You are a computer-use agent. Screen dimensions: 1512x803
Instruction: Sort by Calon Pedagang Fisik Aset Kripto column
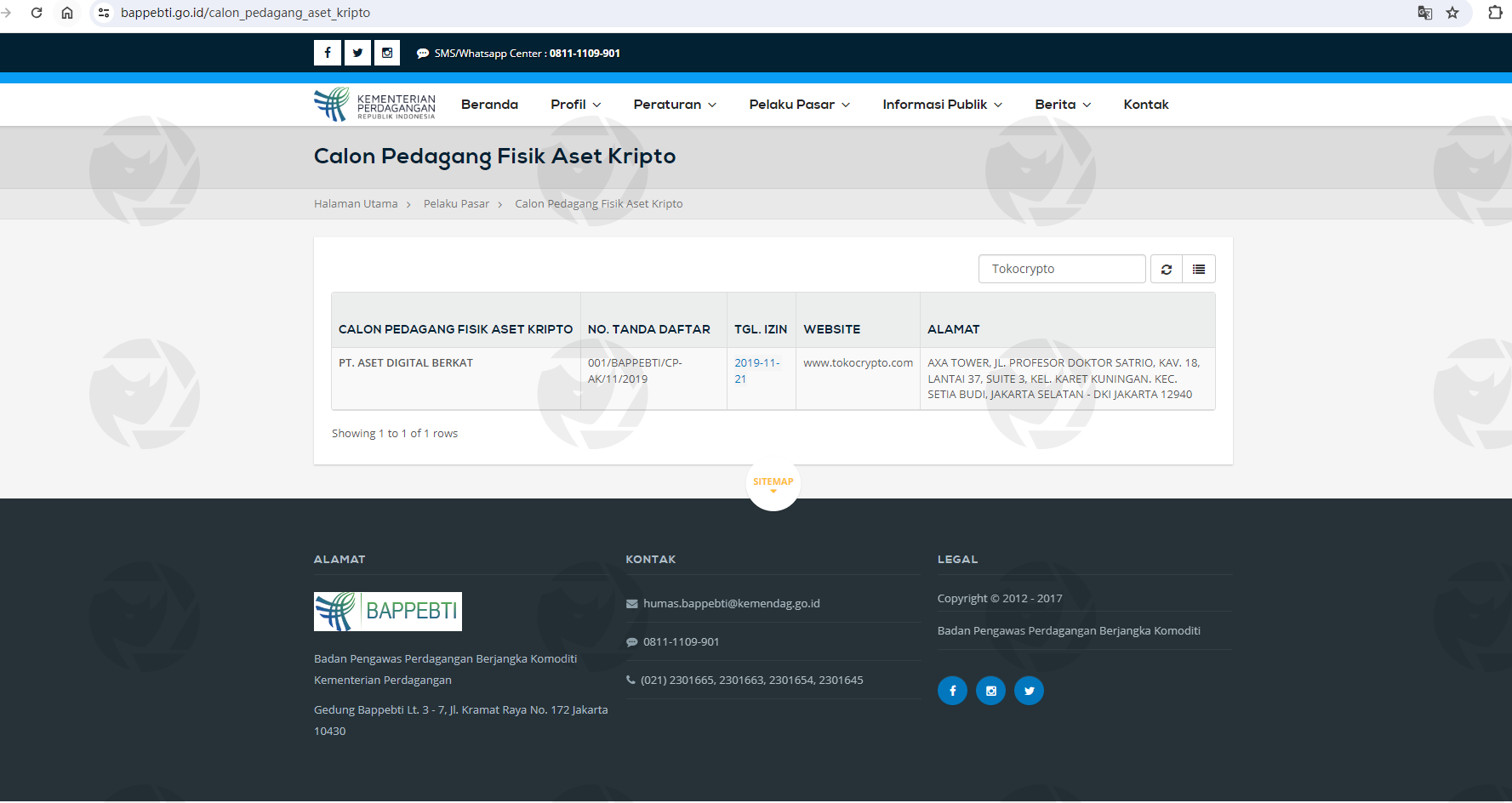point(455,329)
